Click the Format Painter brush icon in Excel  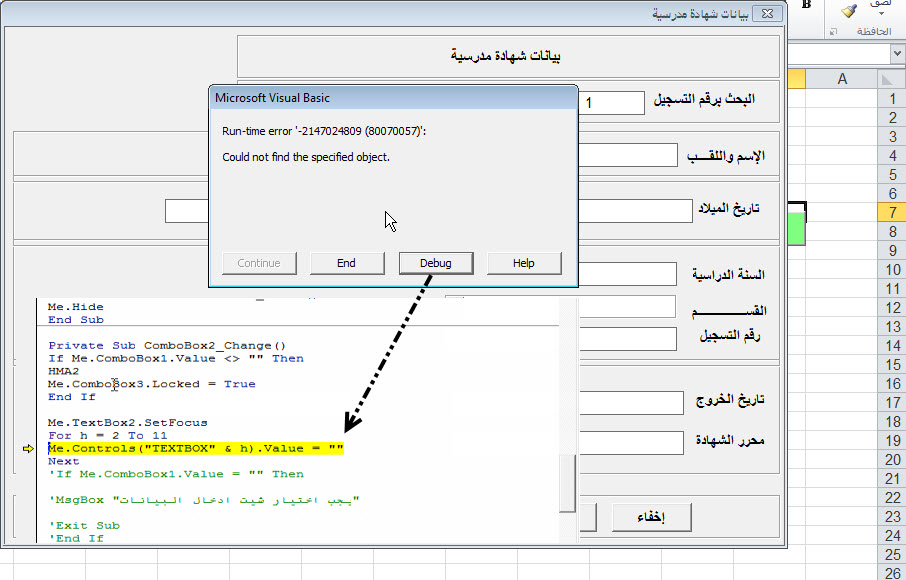coord(848,10)
